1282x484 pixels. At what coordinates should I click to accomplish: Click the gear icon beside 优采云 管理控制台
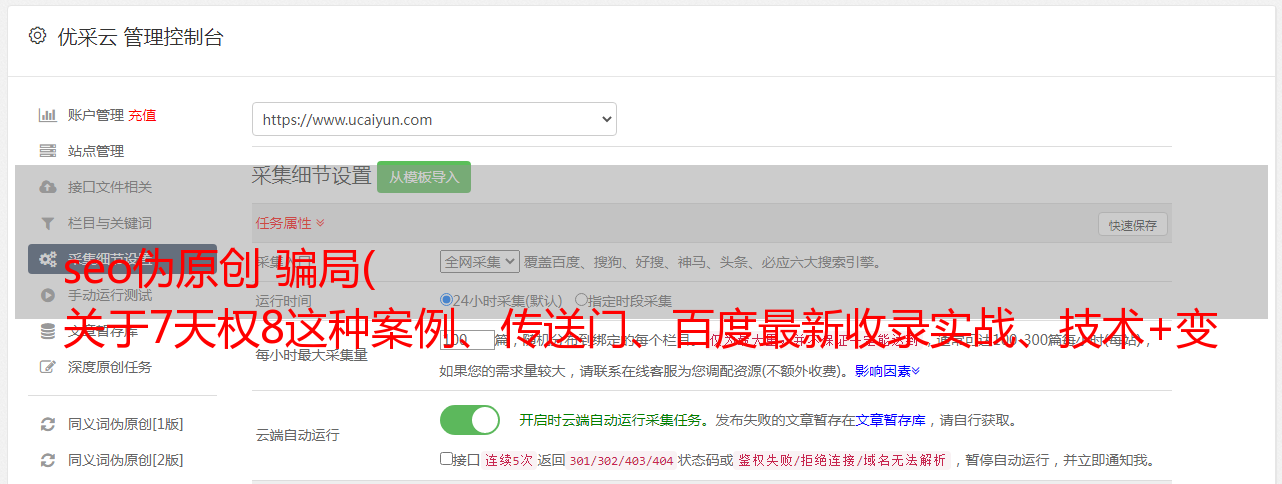point(37,36)
